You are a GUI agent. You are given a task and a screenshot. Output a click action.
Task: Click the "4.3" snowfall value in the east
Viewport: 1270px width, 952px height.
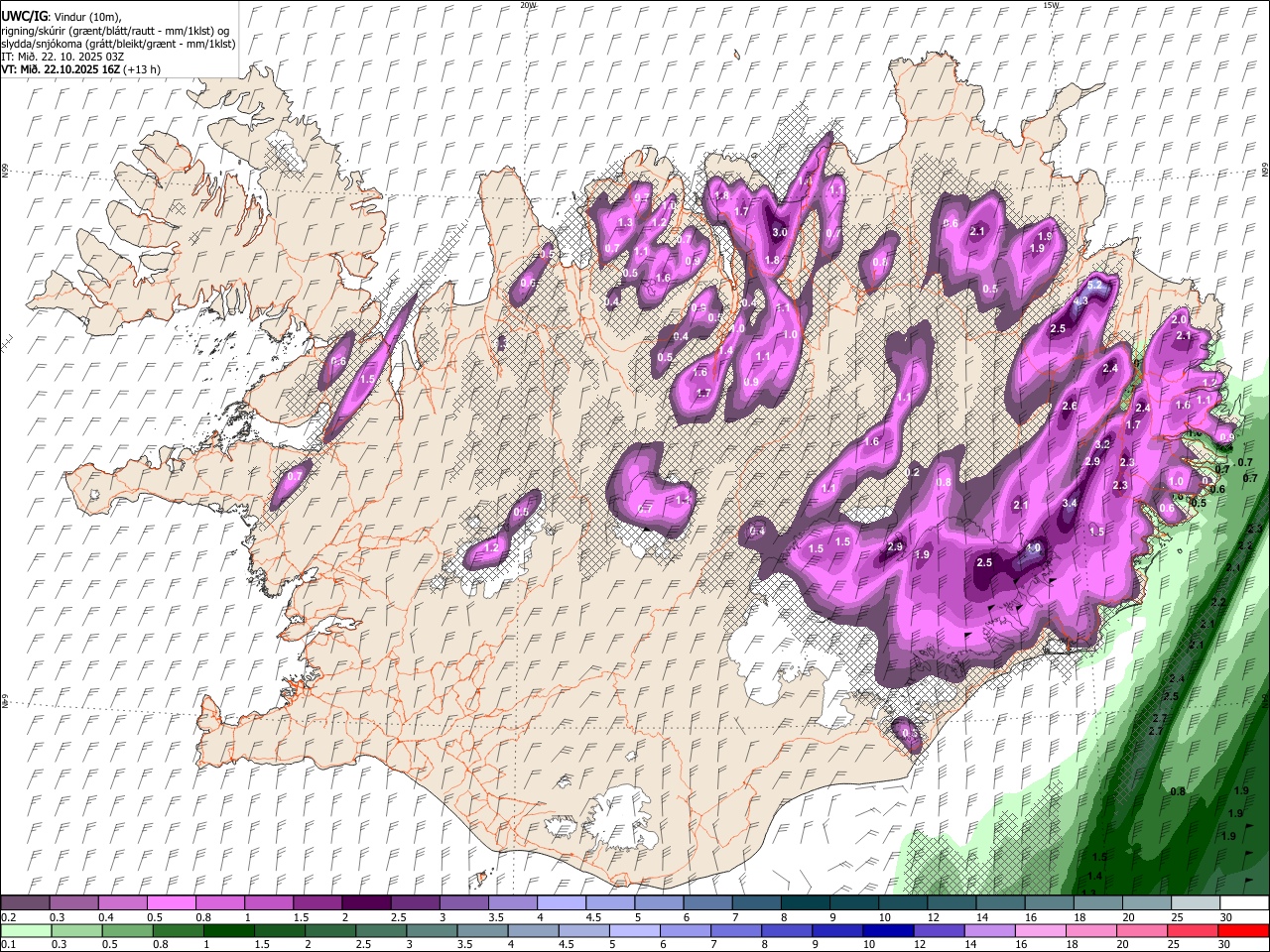point(1081,301)
